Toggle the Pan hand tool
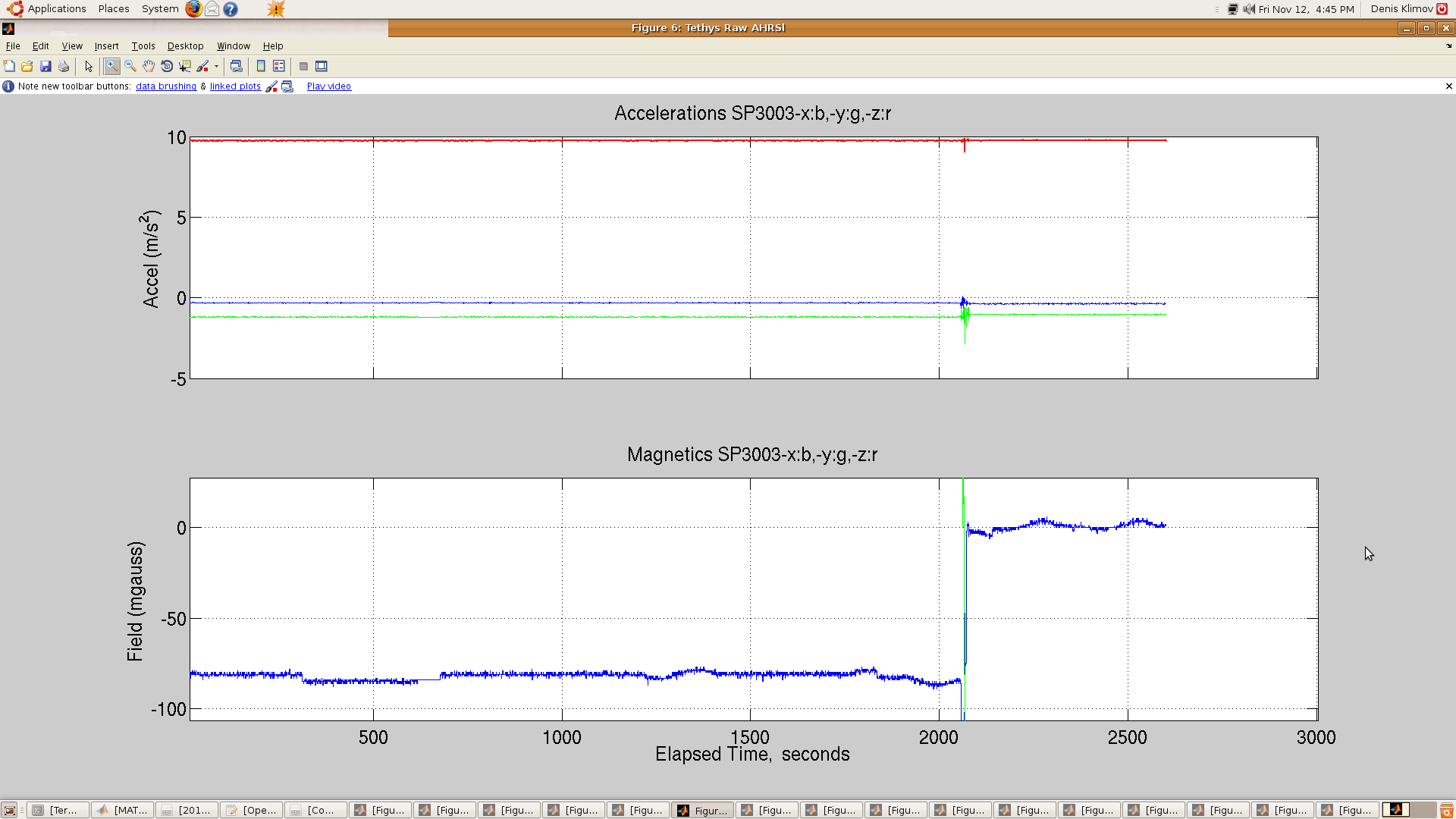This screenshot has height=819, width=1456. click(x=149, y=67)
